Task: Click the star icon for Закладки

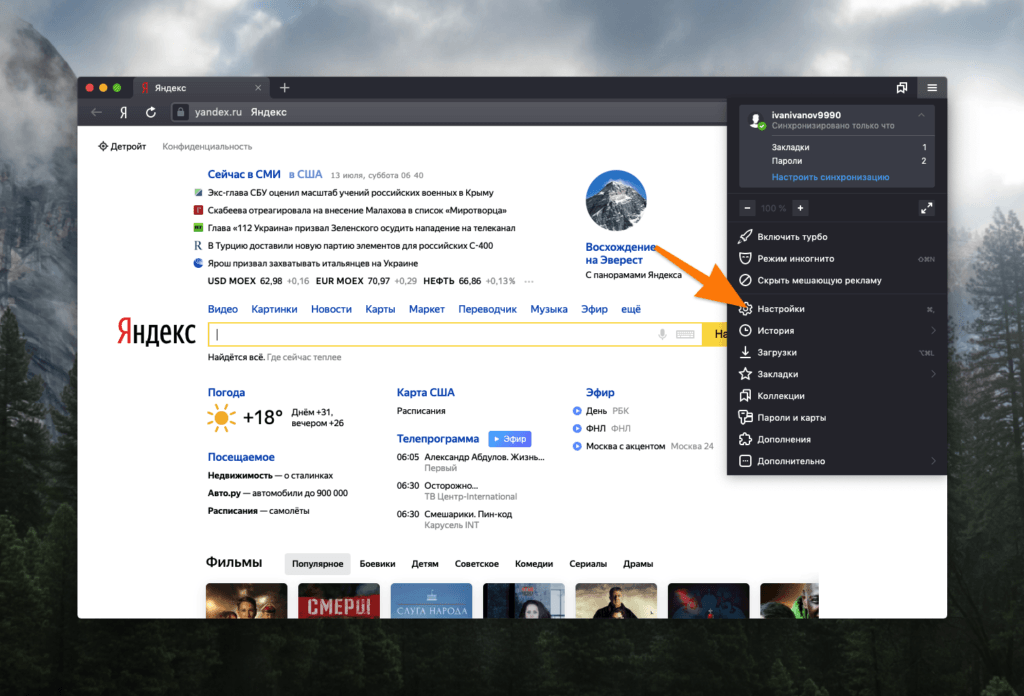Action: [745, 374]
